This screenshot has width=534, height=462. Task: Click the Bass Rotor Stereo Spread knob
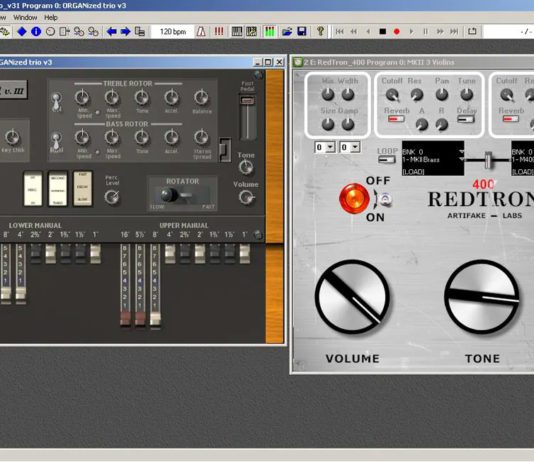[x=201, y=138]
